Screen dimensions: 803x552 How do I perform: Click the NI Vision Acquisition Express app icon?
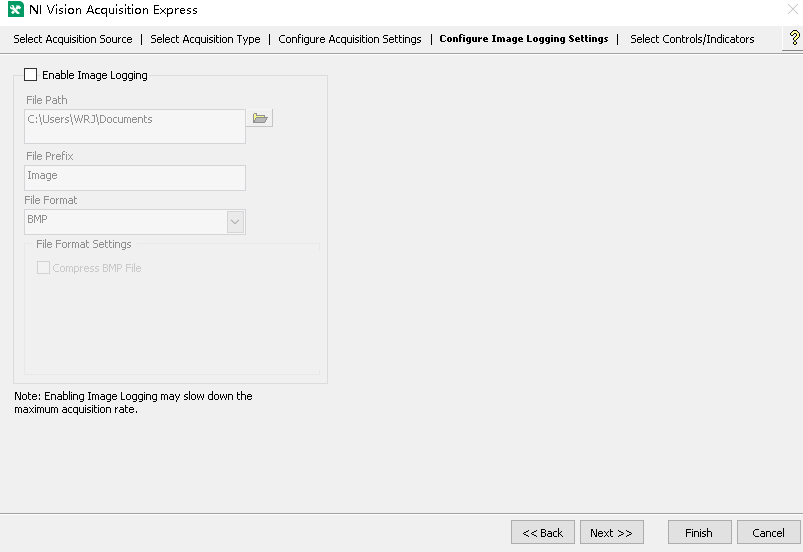(16, 10)
